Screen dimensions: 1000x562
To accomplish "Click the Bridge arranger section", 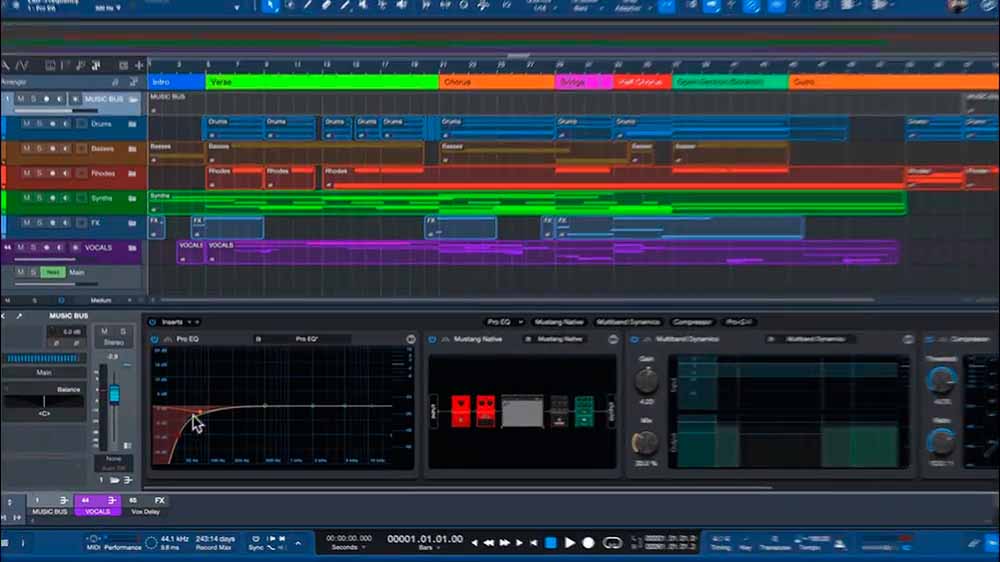I will click(584, 82).
